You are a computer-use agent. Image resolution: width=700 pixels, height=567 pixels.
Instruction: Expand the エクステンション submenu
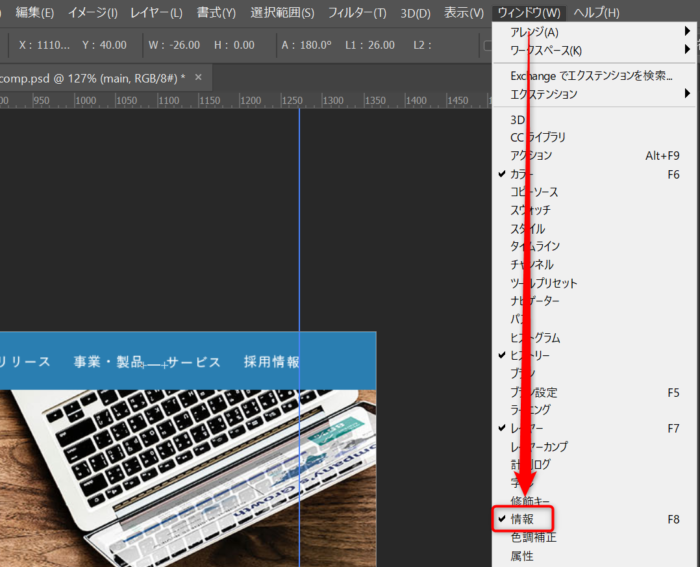point(544,94)
